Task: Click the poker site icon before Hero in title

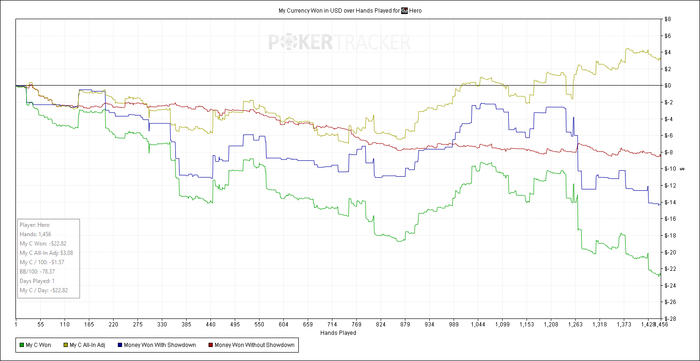Action: pyautogui.click(x=404, y=11)
